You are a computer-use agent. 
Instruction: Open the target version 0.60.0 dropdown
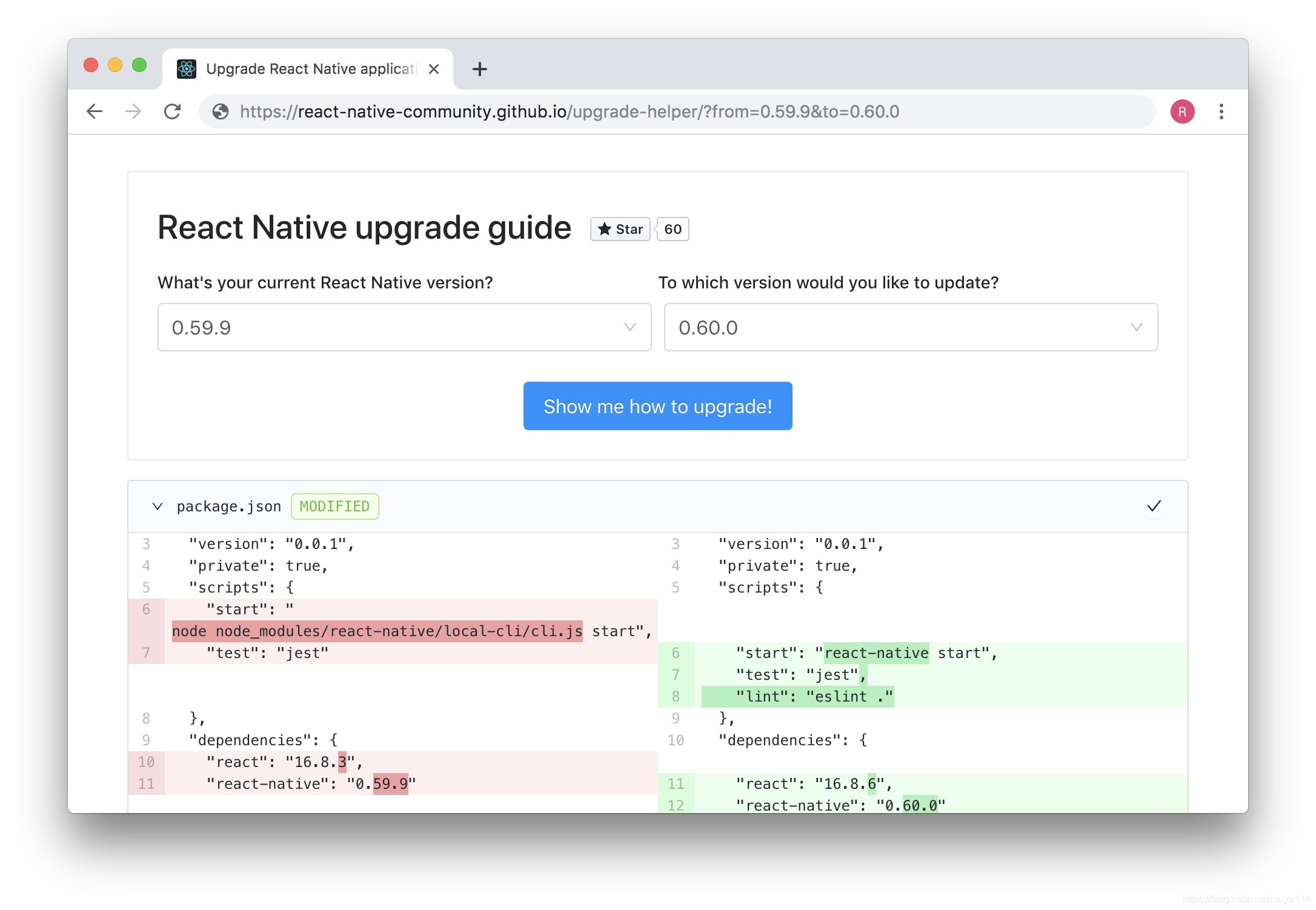[x=911, y=327]
